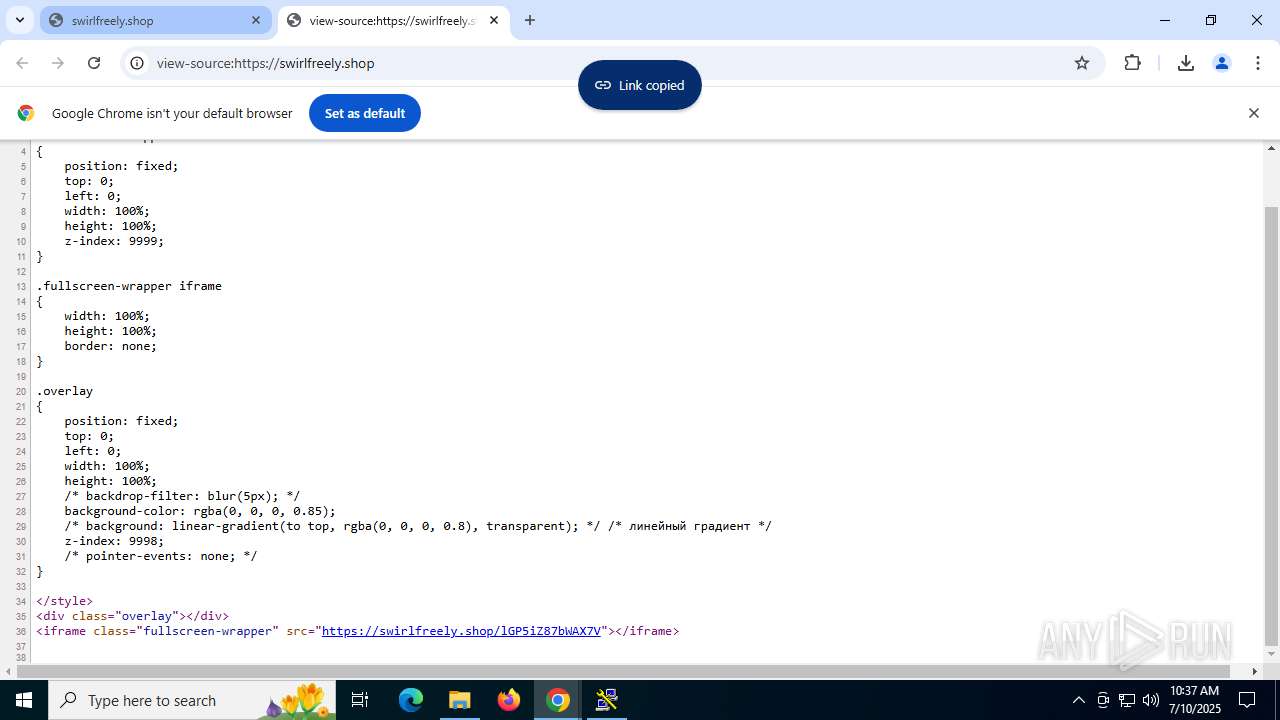Image resolution: width=1280 pixels, height=720 pixels.
Task: Click the Link copied toast
Action: click(640, 85)
